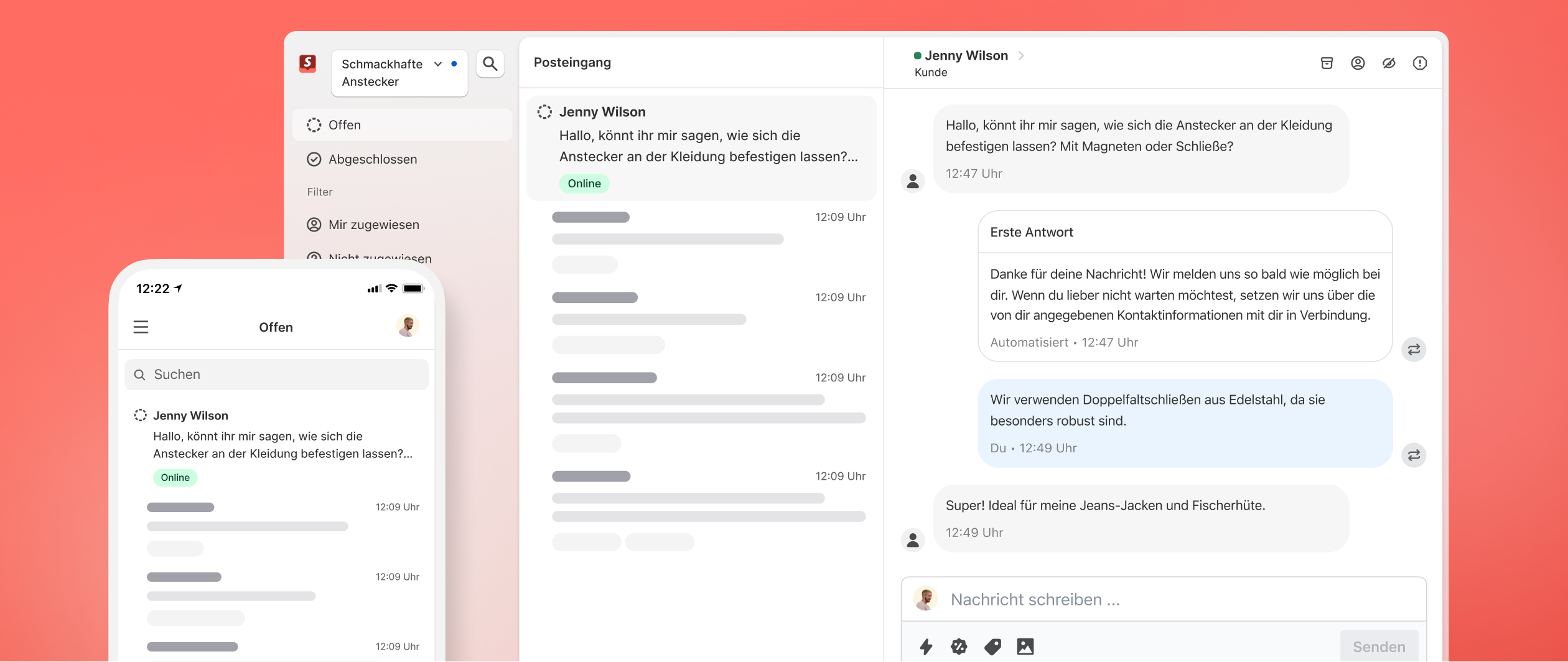Click the Erste Antwort card title
The image size is (1568, 662).
coord(1032,232)
